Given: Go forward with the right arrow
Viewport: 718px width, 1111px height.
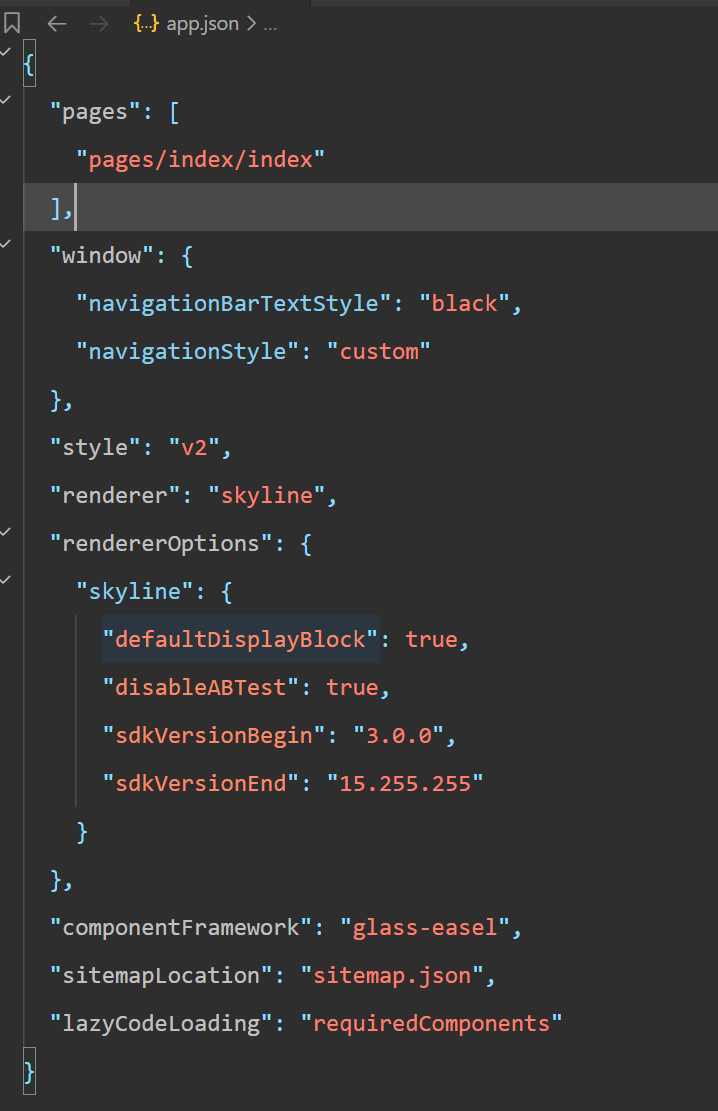Looking at the screenshot, I should 99,23.
